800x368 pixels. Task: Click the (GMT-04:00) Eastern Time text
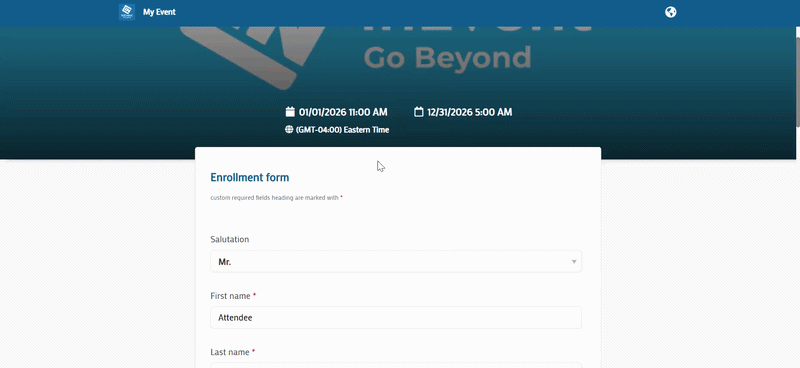click(x=342, y=130)
